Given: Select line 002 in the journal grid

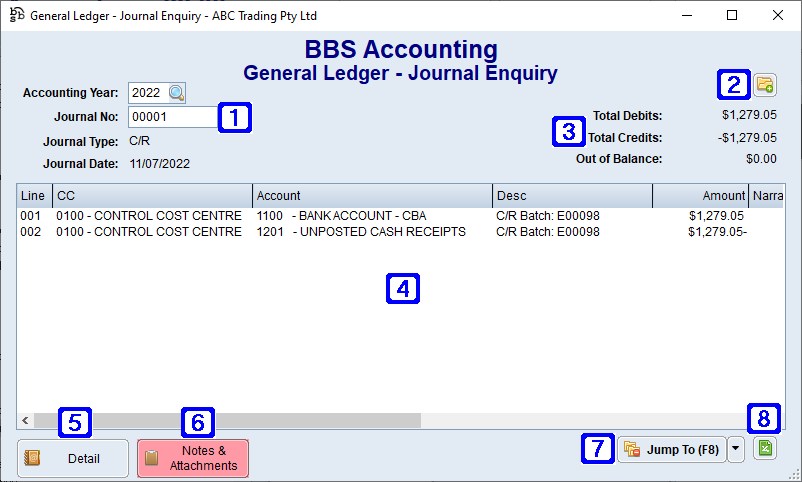Looking at the screenshot, I should coord(400,232).
